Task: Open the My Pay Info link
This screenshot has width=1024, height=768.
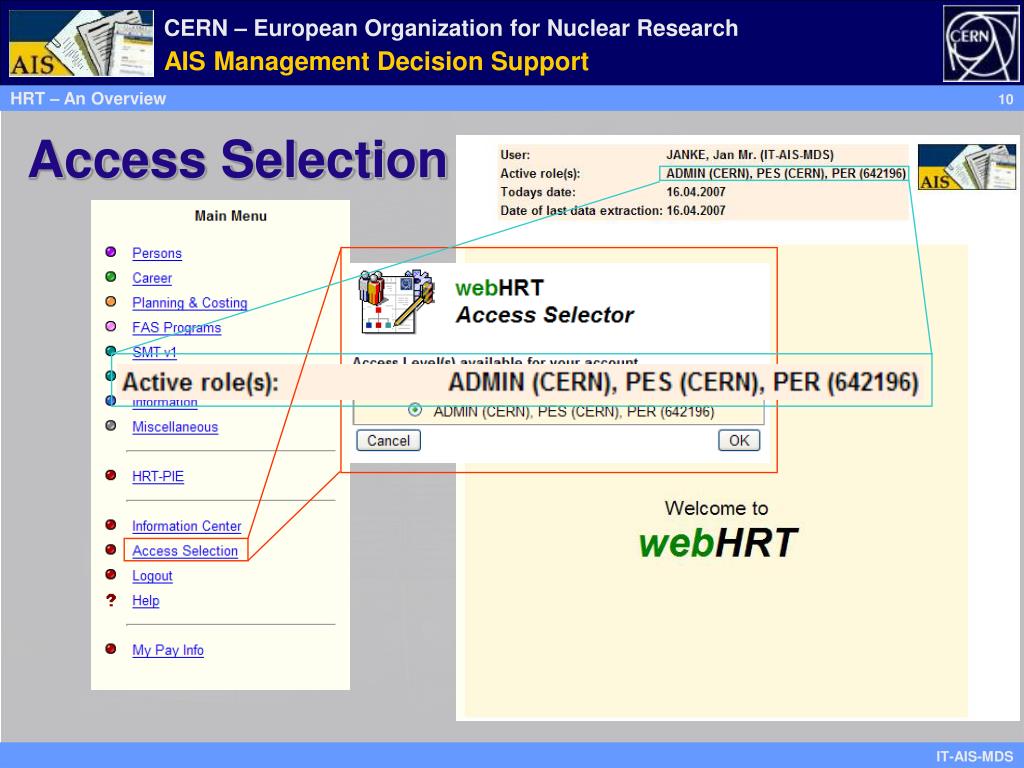Action: [168, 650]
